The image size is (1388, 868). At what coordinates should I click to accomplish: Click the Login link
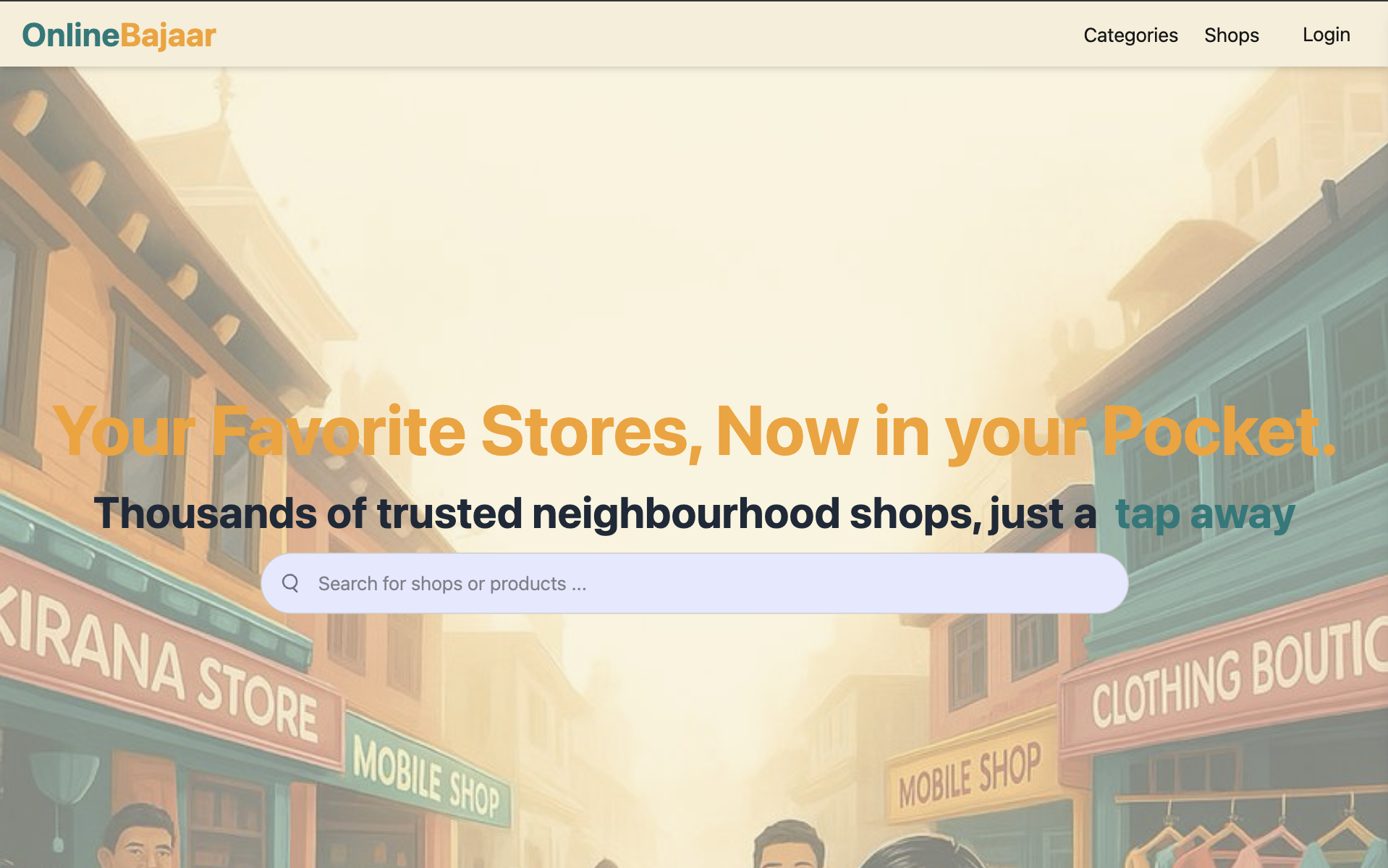[x=1326, y=35]
